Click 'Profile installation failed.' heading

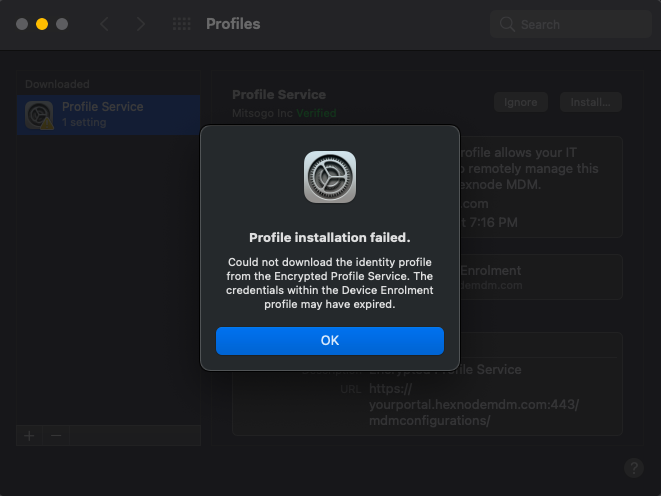330,238
